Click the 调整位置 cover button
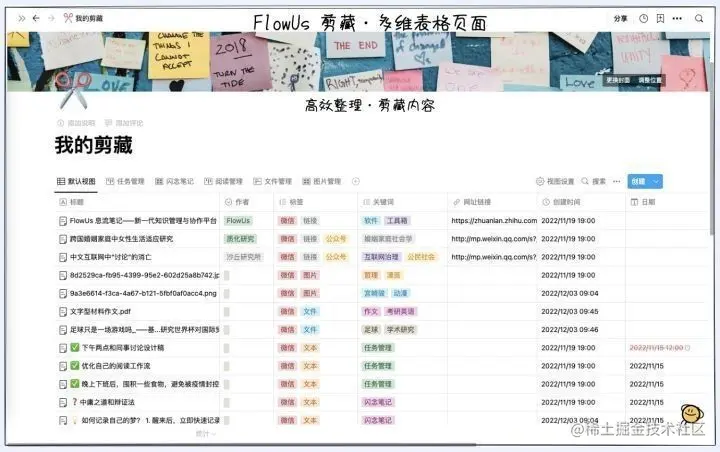 650,80
